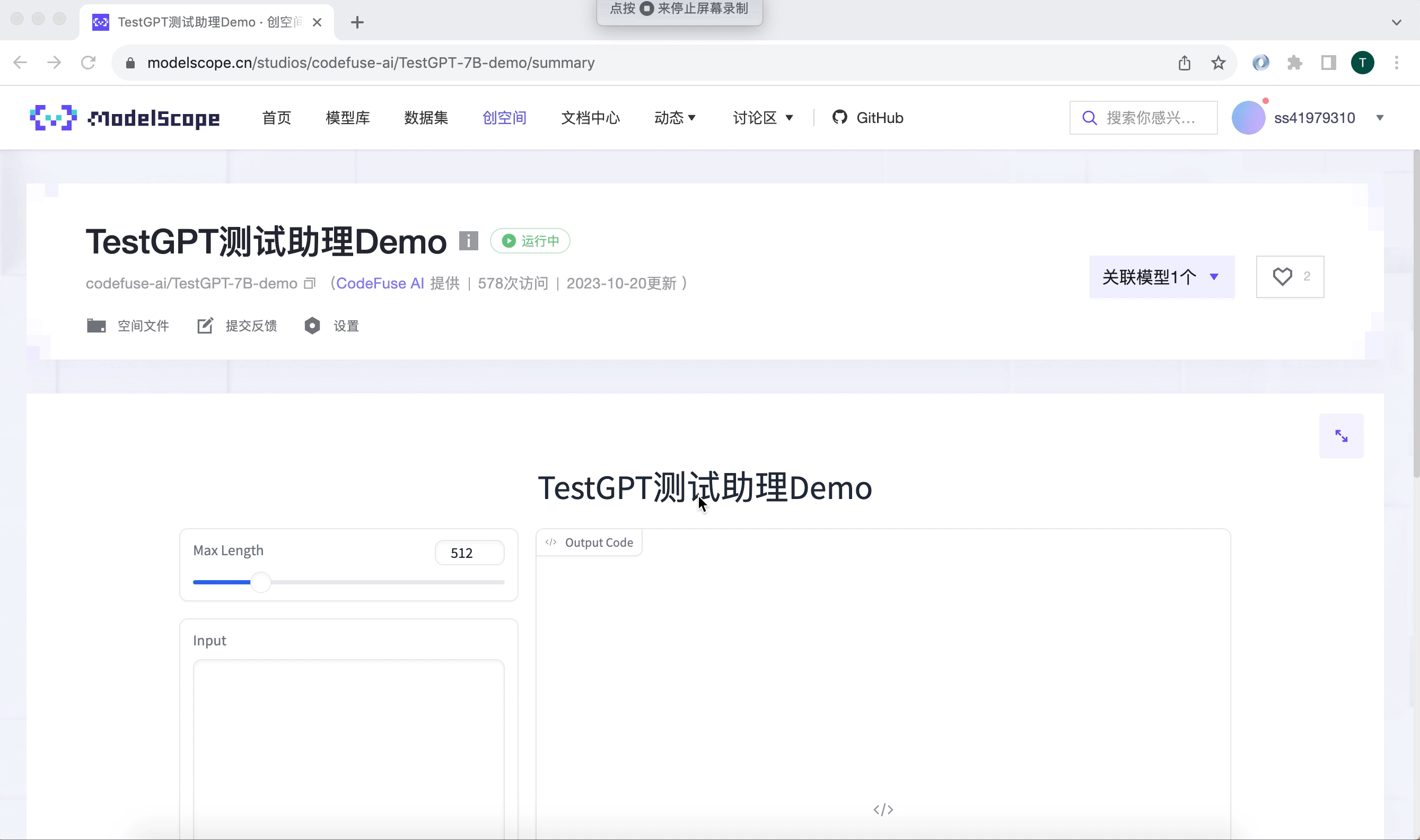Screen dimensions: 1420x840
Task: Click the 运行中 status badge
Action: (x=529, y=241)
